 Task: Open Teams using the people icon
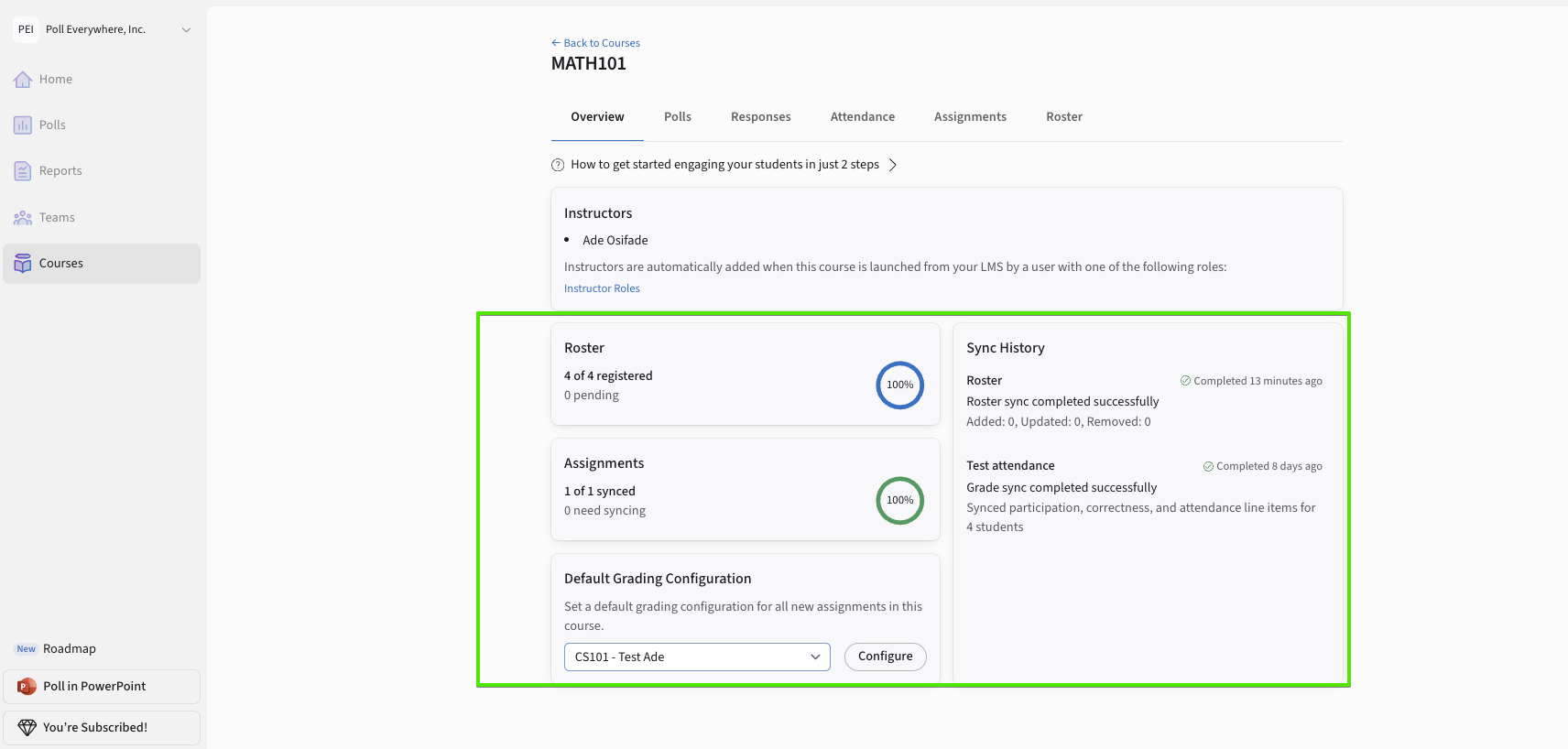[x=23, y=218]
